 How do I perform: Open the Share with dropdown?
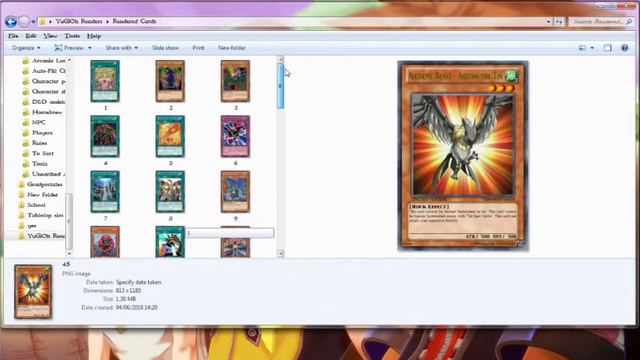[122, 48]
